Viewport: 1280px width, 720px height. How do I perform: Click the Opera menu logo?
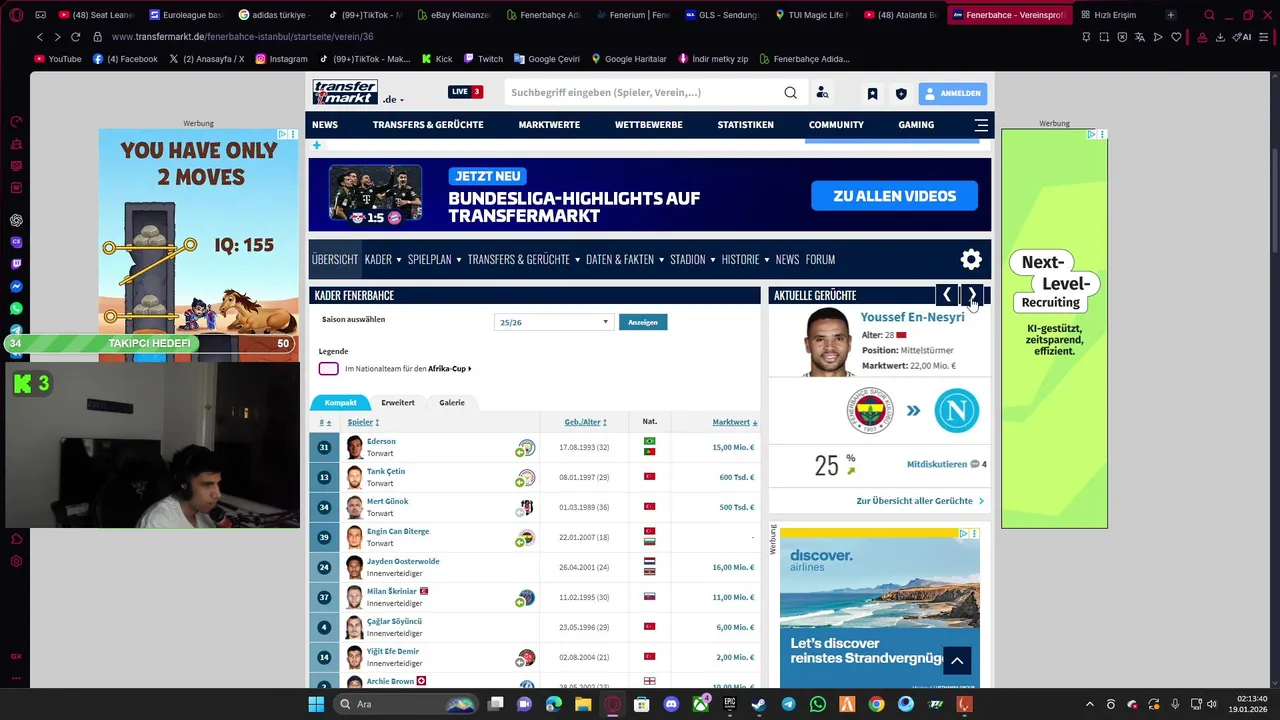[16, 15]
